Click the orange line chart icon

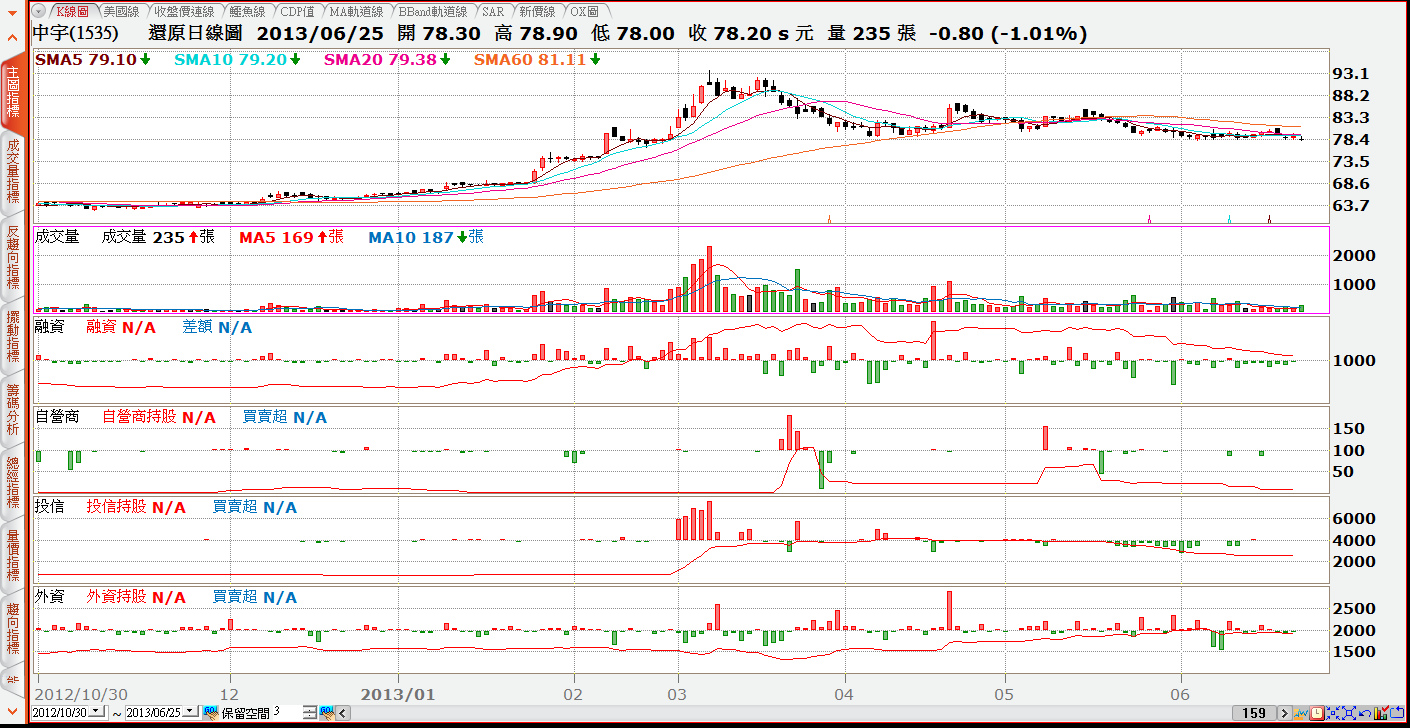click(1301, 713)
